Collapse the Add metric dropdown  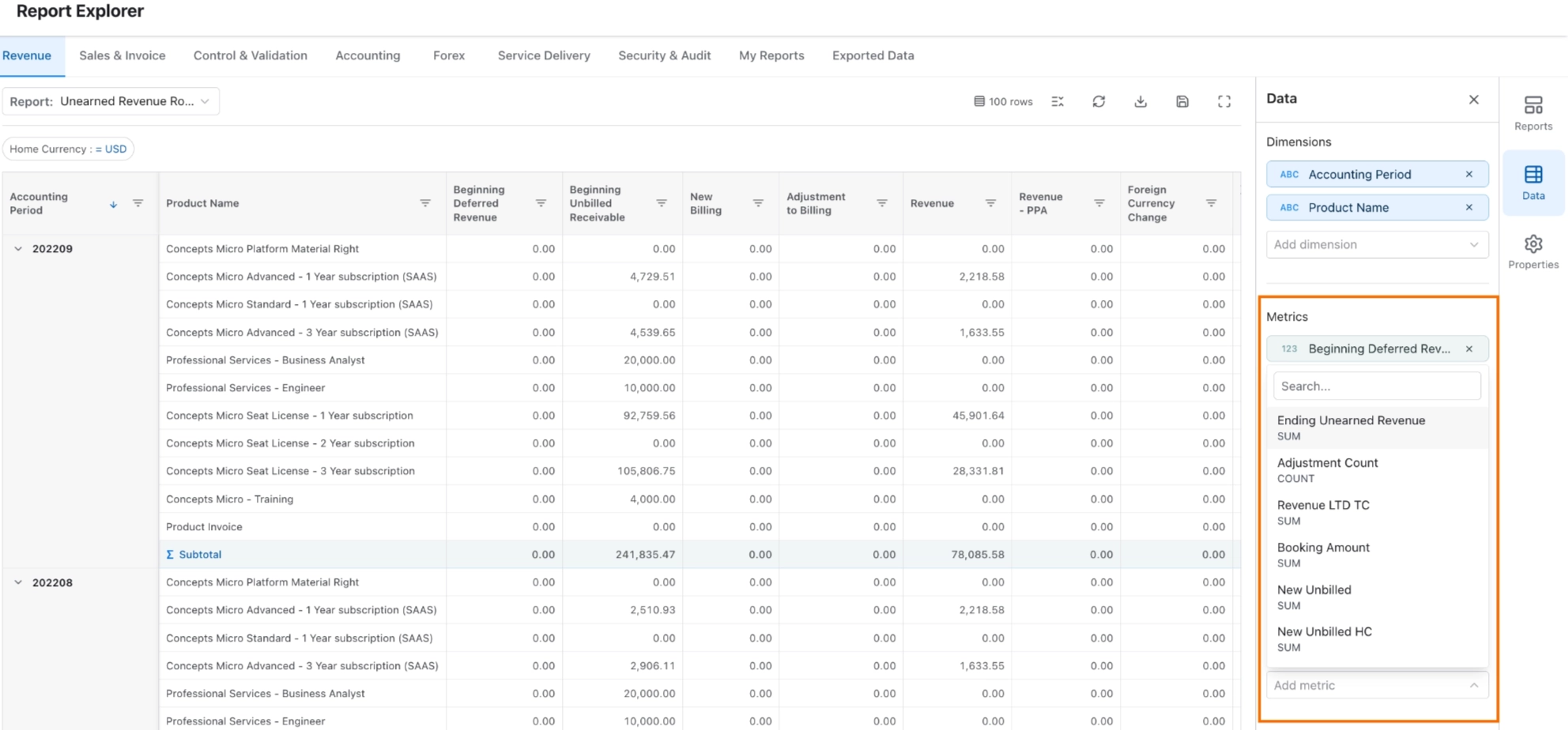pyautogui.click(x=1377, y=685)
